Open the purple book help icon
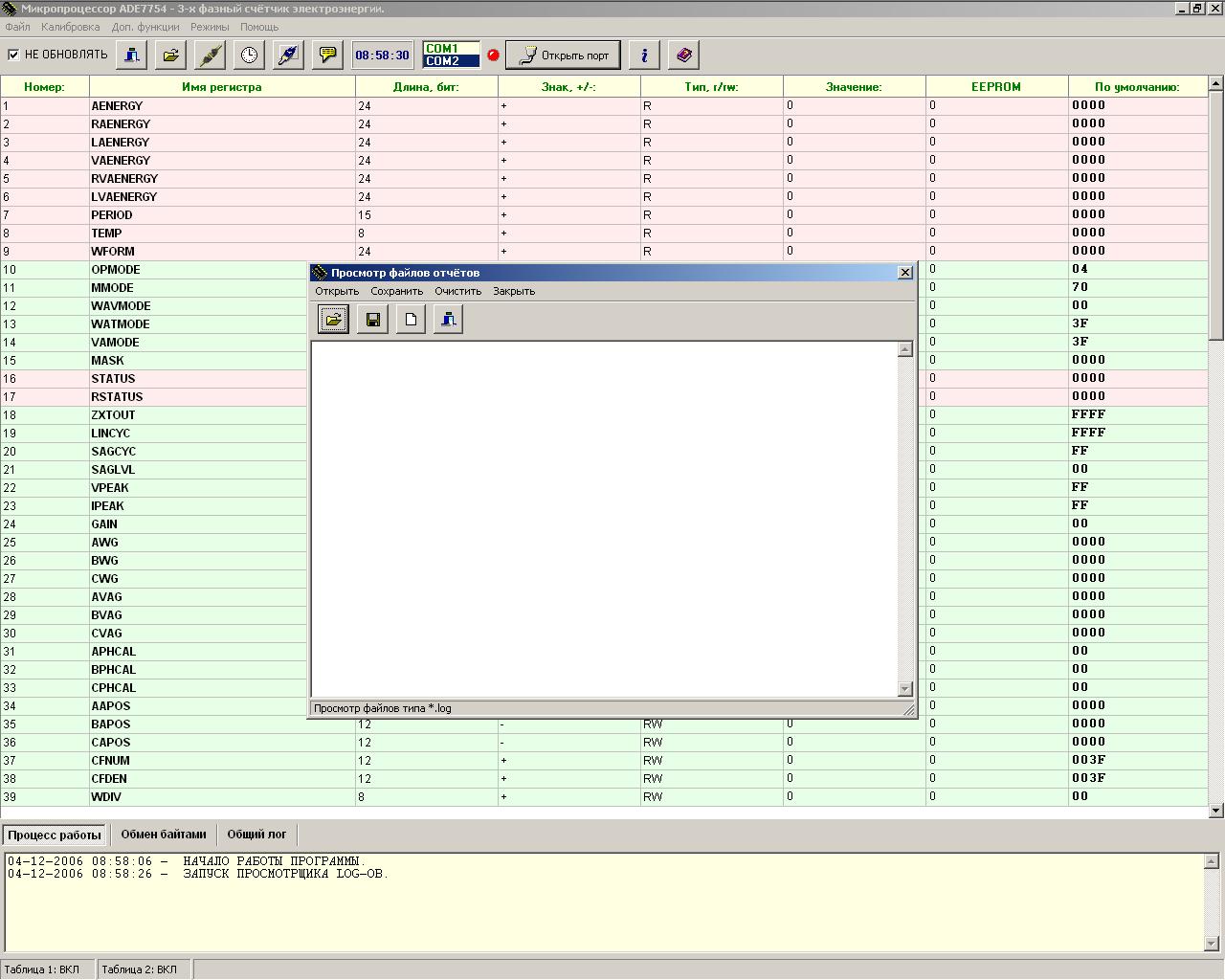Viewport: 1225px width, 980px height. click(x=683, y=55)
